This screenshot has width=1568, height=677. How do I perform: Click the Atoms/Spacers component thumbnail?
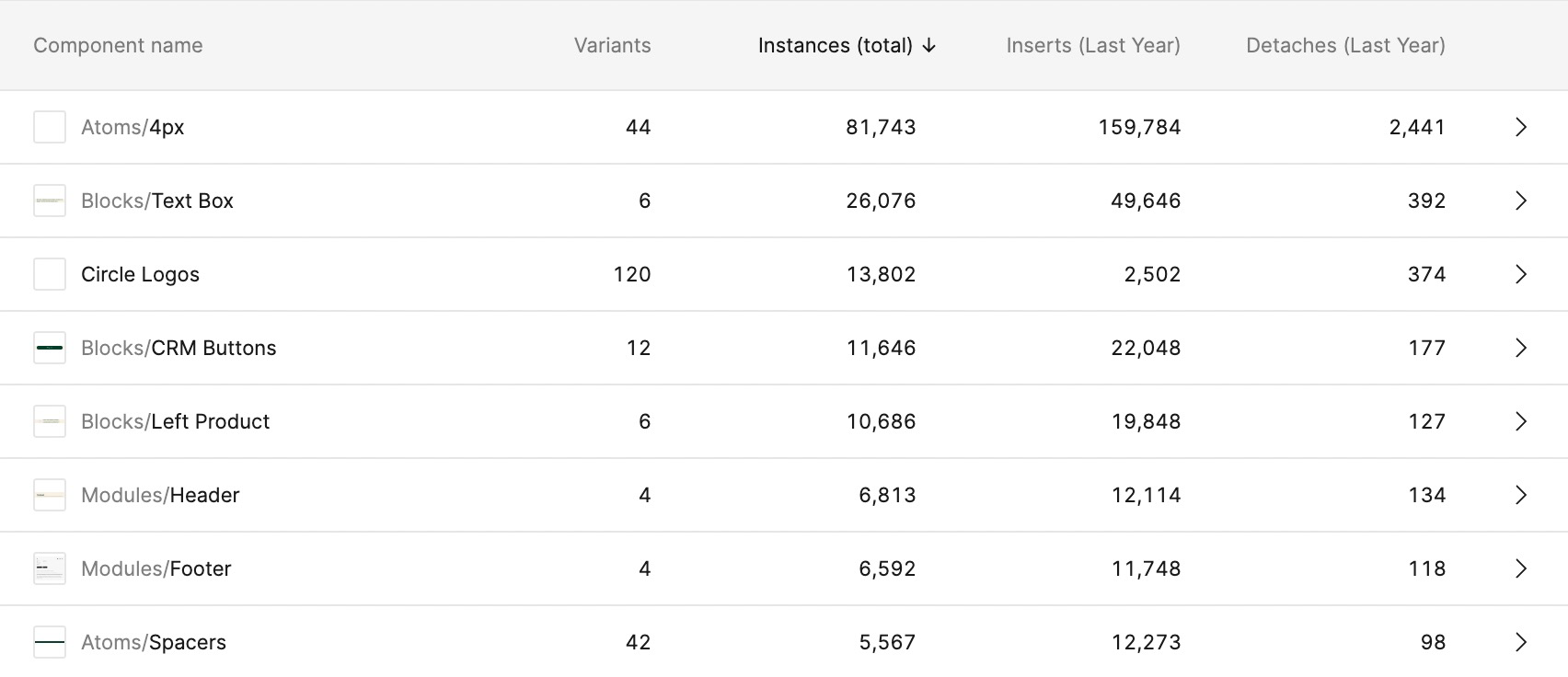pos(50,642)
